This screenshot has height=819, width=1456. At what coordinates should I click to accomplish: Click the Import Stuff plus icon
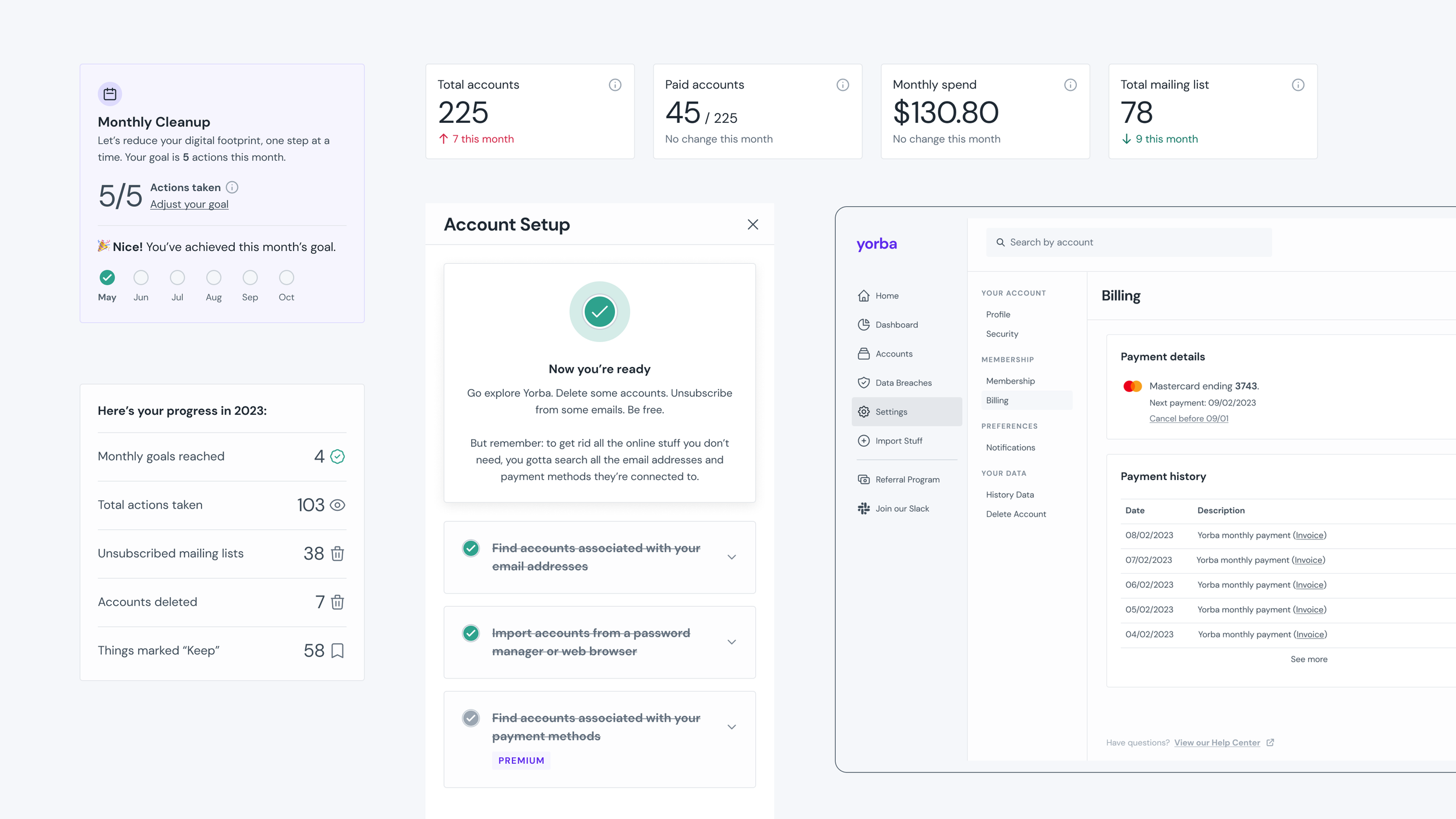(x=864, y=441)
